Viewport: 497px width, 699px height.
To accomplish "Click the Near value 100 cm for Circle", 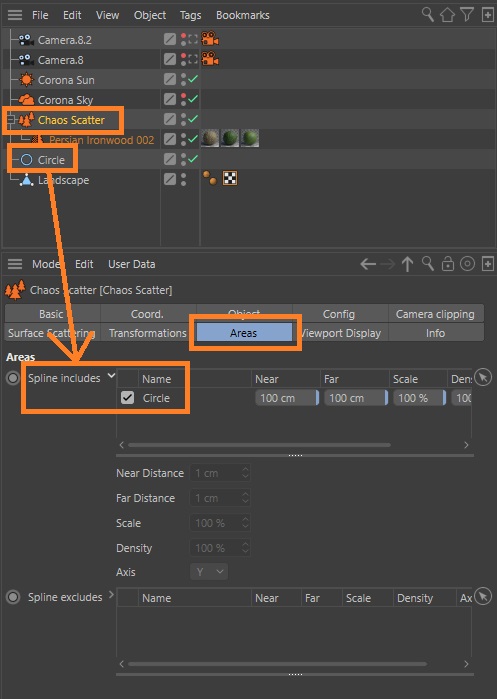I will [287, 398].
